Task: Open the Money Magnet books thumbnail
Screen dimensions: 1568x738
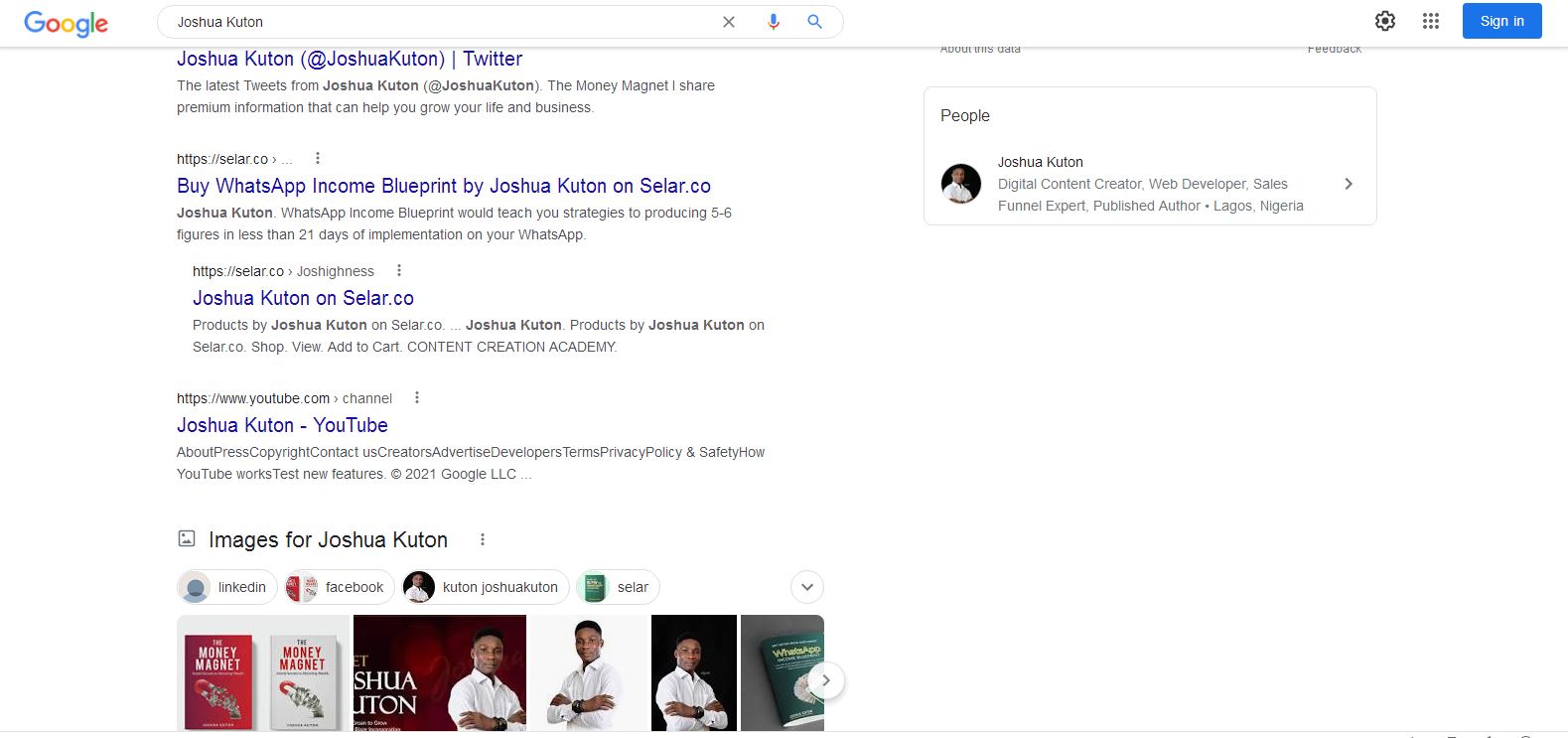Action: tap(263, 673)
